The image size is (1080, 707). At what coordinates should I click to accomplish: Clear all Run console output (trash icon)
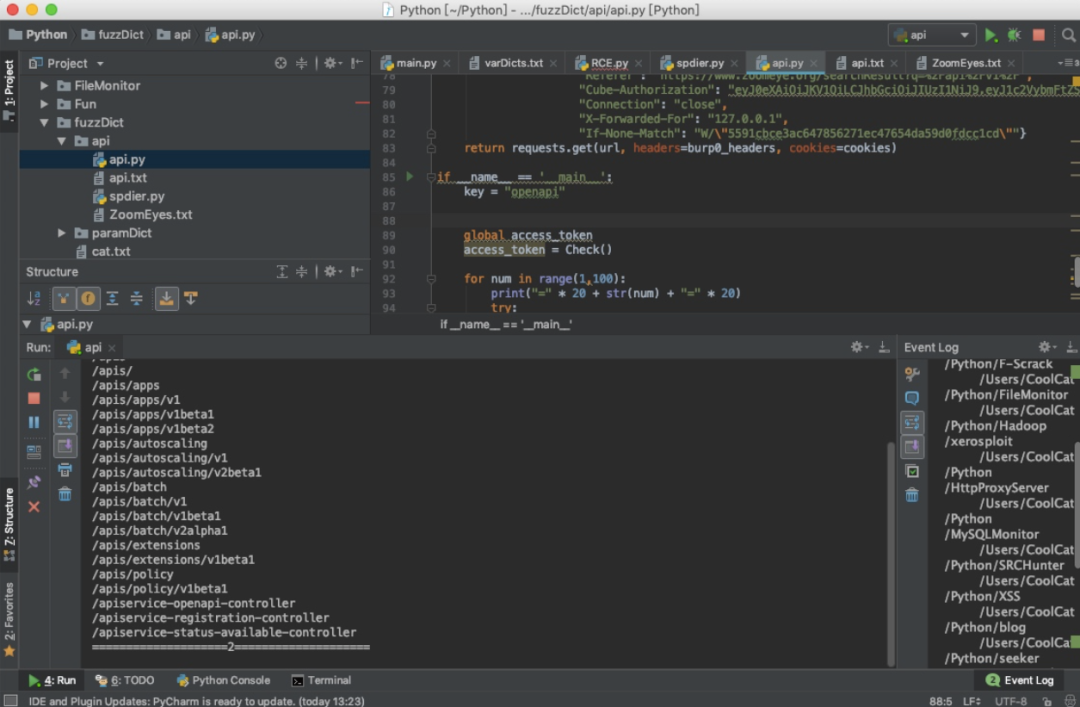pyautogui.click(x=65, y=494)
